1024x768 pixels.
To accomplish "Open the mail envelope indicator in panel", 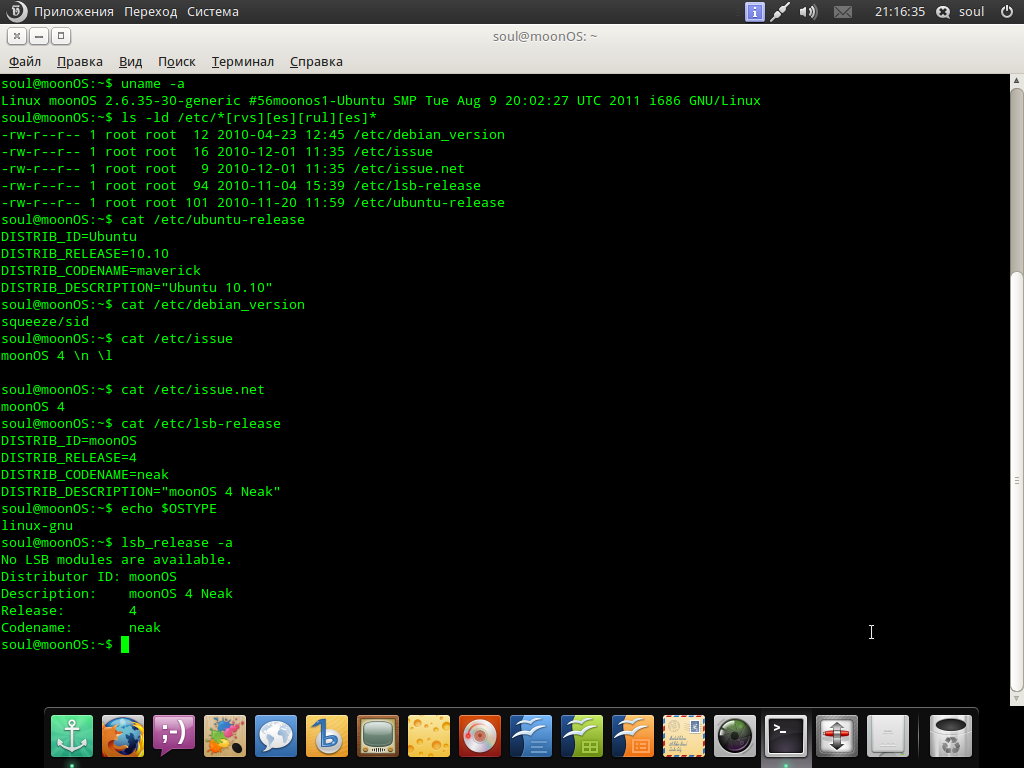I will coord(842,12).
